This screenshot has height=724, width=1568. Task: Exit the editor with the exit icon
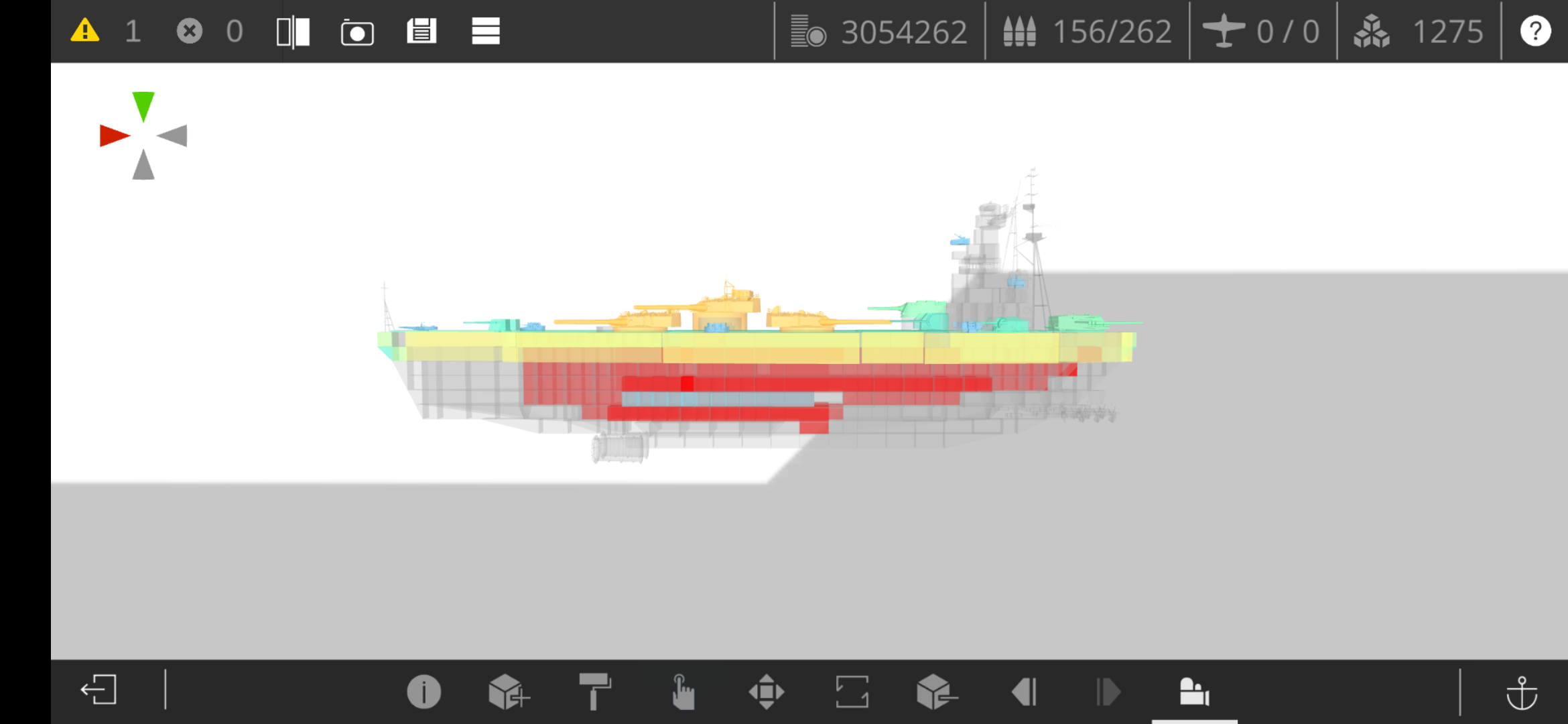click(99, 690)
